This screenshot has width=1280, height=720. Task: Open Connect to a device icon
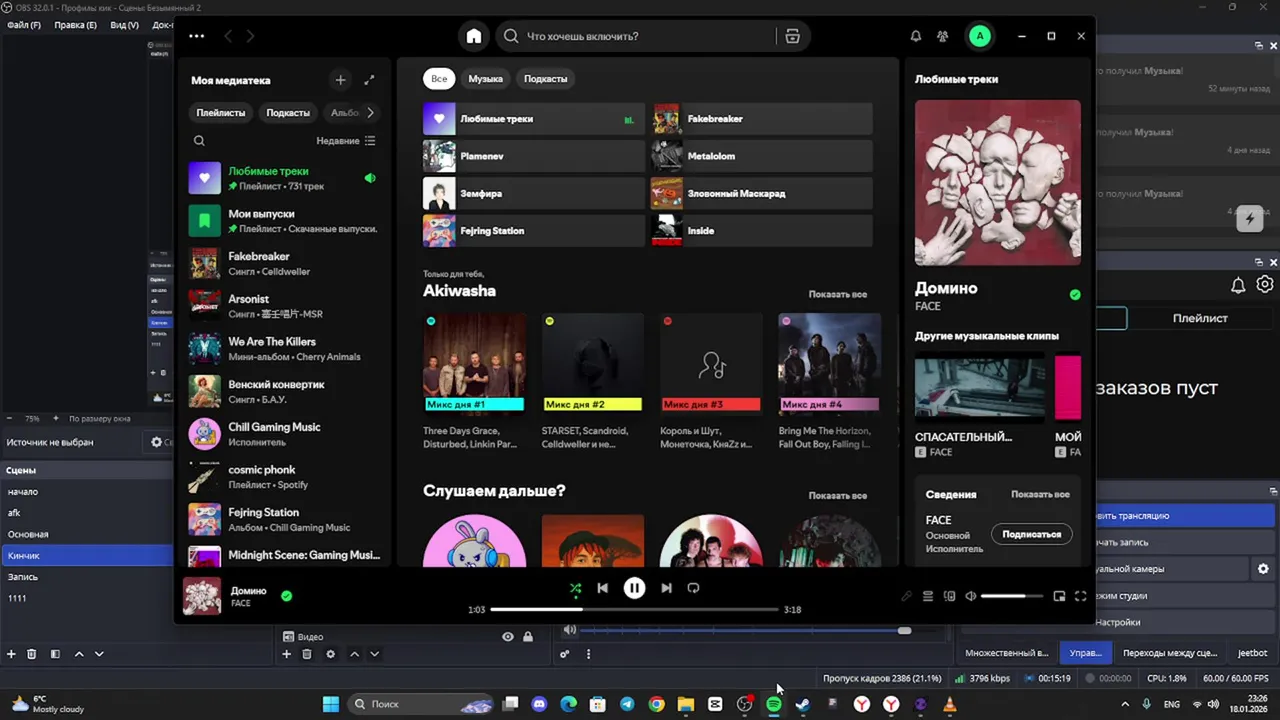point(949,596)
